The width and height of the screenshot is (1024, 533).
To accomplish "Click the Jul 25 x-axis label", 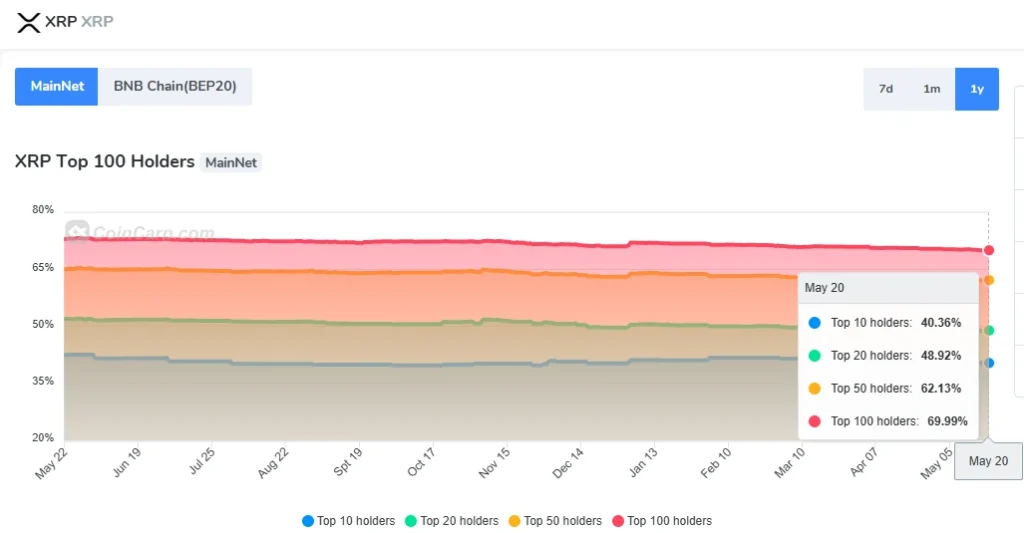I will point(201,461).
